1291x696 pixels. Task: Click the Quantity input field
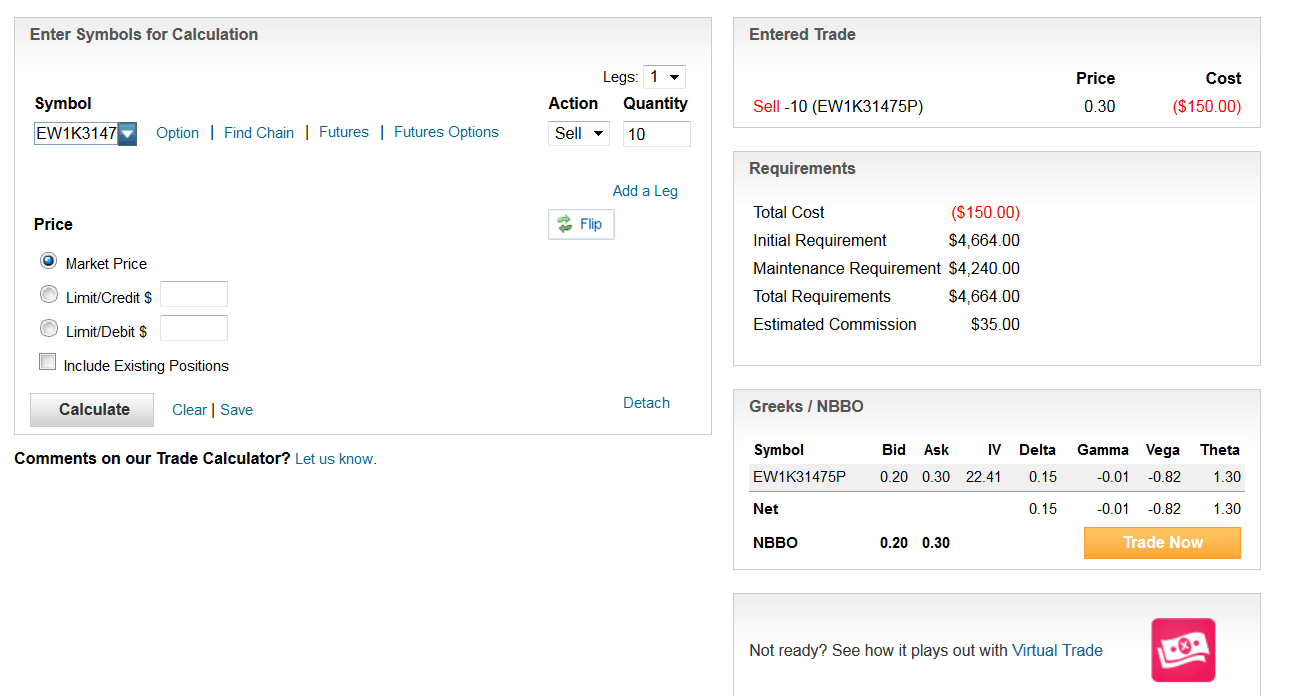[x=656, y=134]
